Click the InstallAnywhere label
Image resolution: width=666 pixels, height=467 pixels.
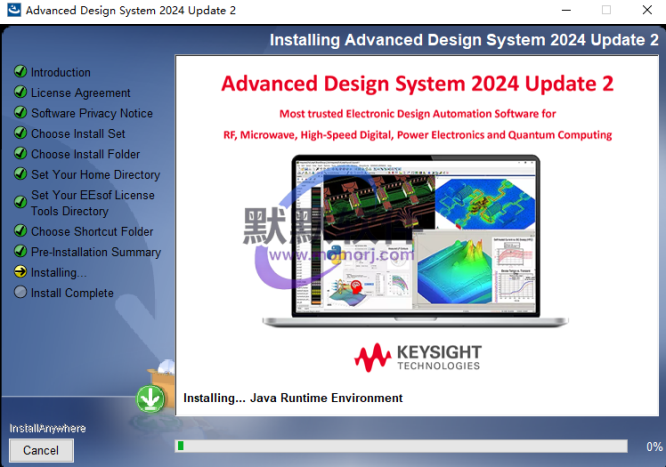click(48, 428)
